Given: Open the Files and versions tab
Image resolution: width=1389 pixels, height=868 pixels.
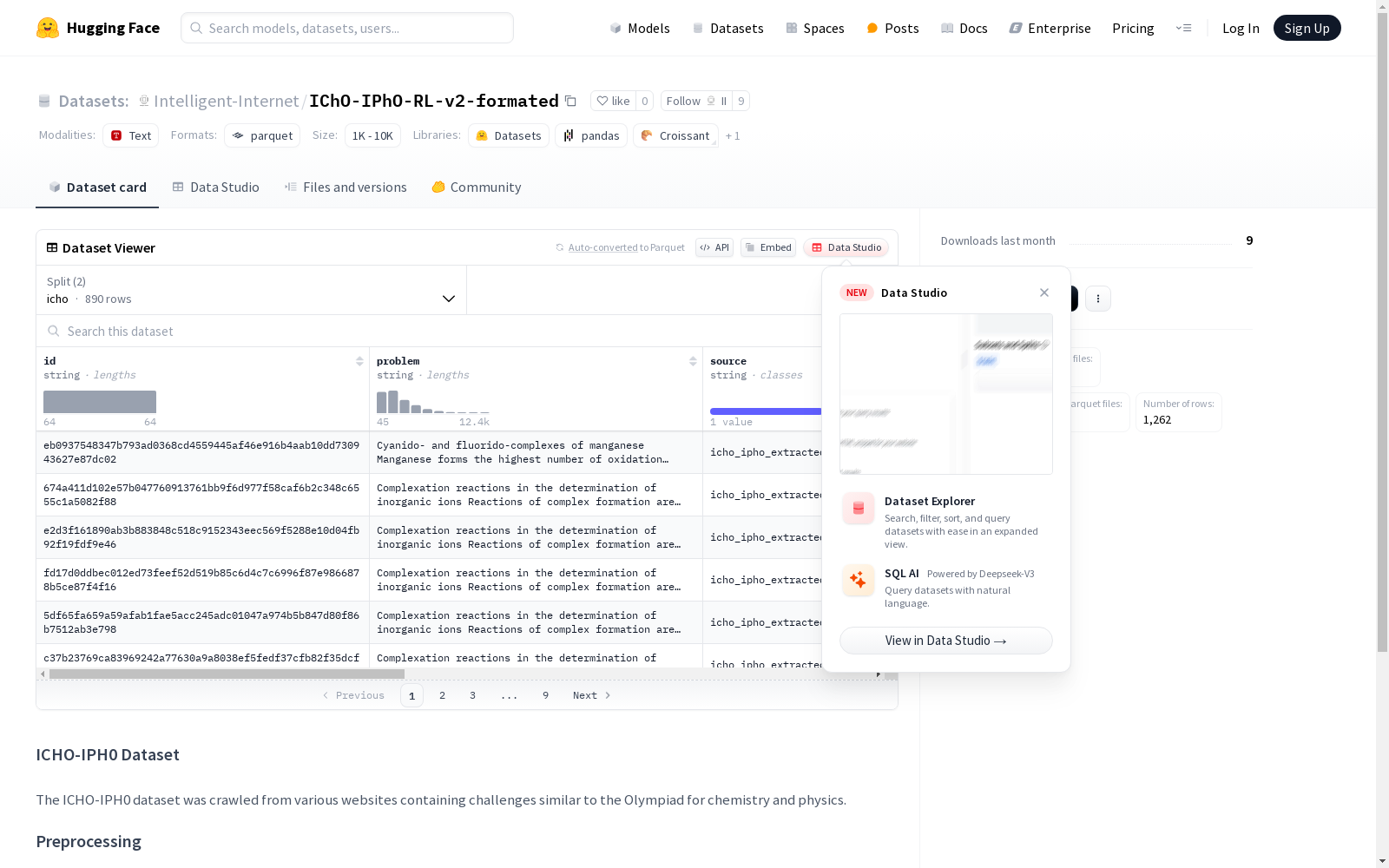Looking at the screenshot, I should tap(346, 187).
